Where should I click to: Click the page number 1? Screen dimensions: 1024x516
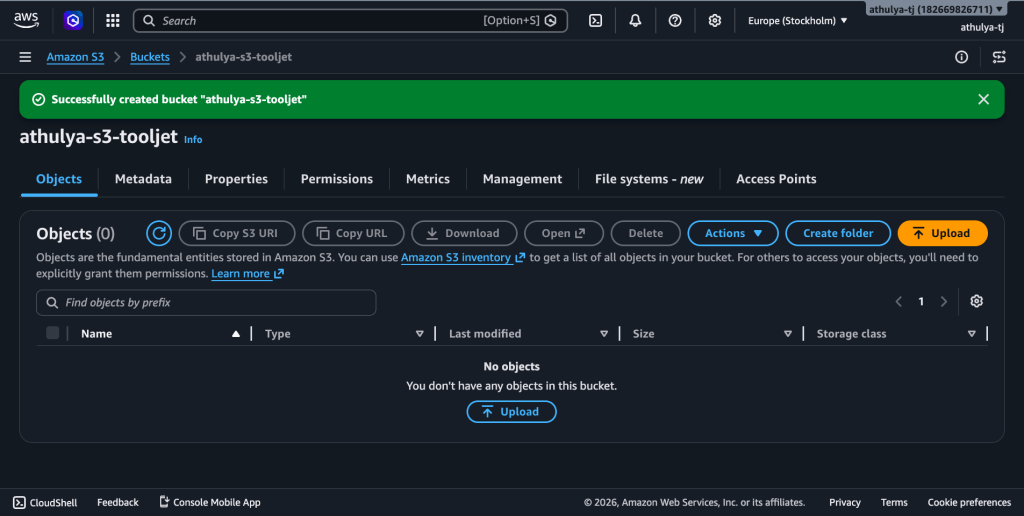point(921,301)
